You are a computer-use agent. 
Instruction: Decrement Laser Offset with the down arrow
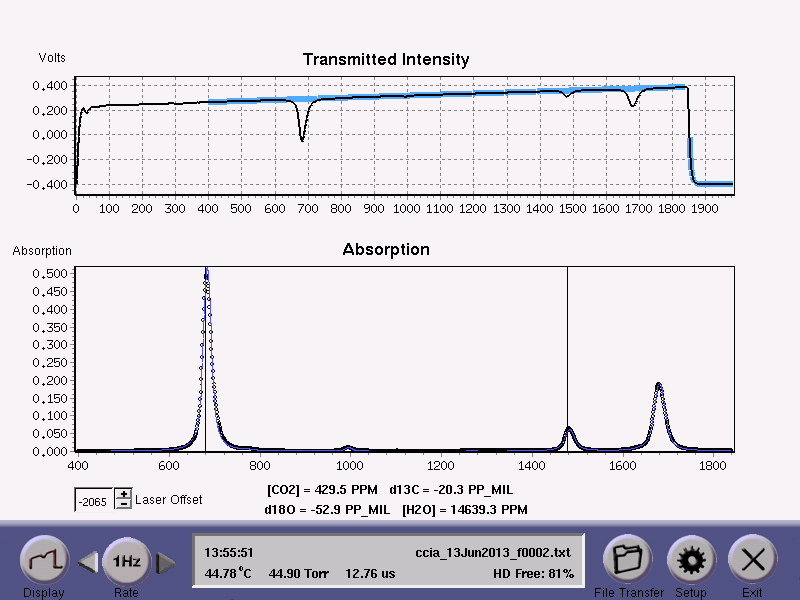point(123,503)
